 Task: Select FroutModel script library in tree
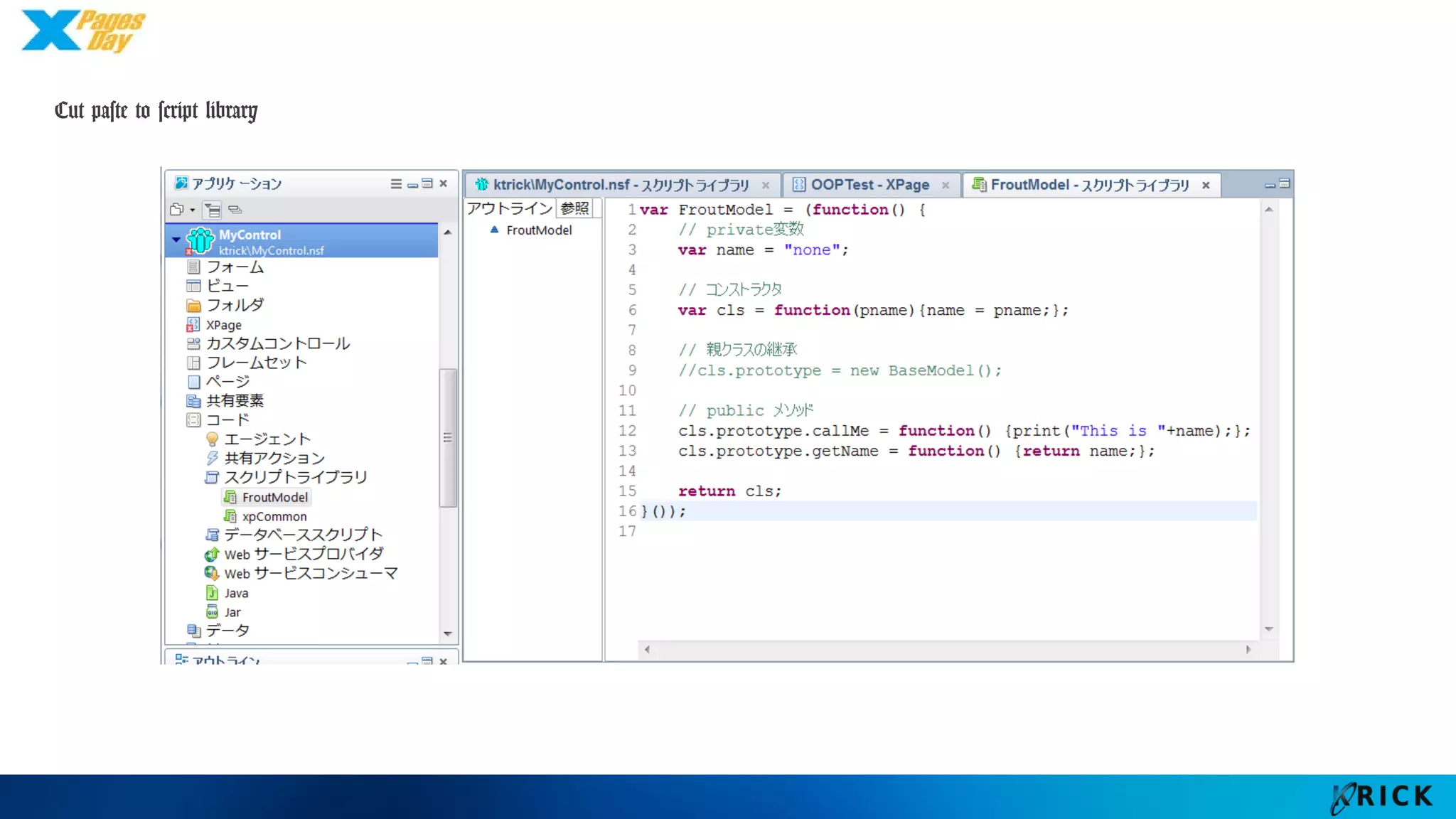[274, 497]
